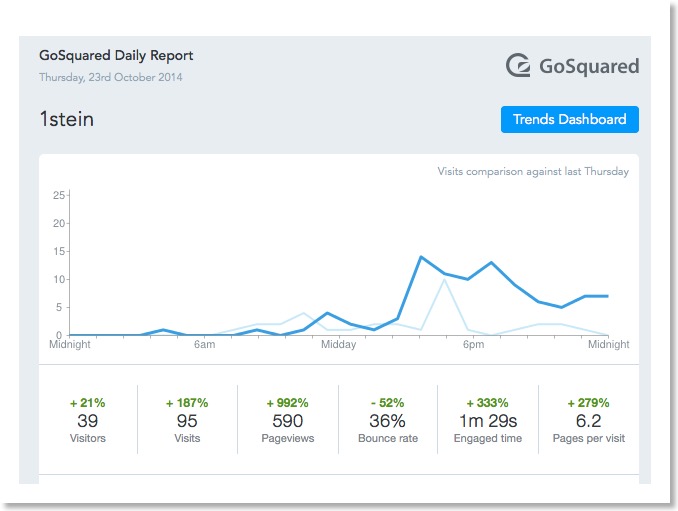Open the Trends Dashboard button
The image size is (678, 511).
pyautogui.click(x=569, y=119)
